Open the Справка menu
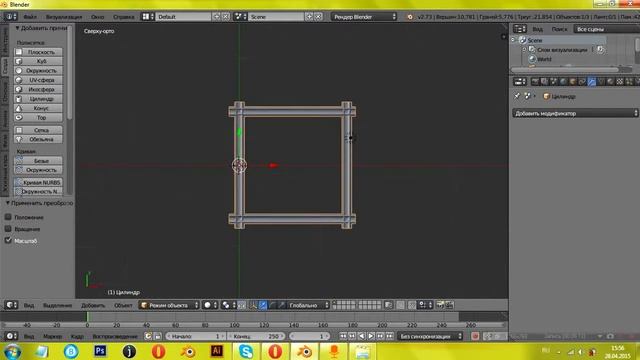 (x=124, y=17)
